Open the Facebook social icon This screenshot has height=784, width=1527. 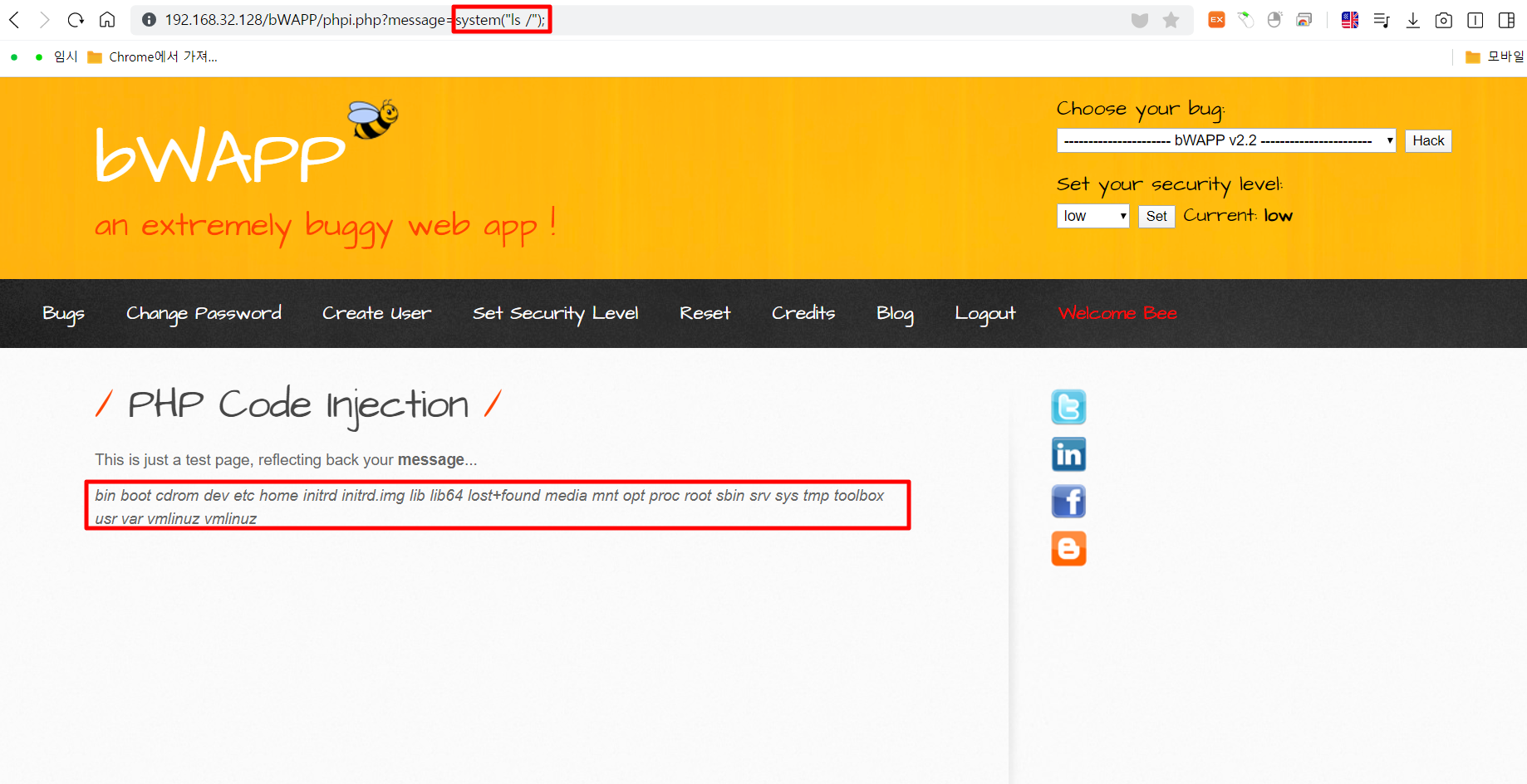pyautogui.click(x=1068, y=502)
